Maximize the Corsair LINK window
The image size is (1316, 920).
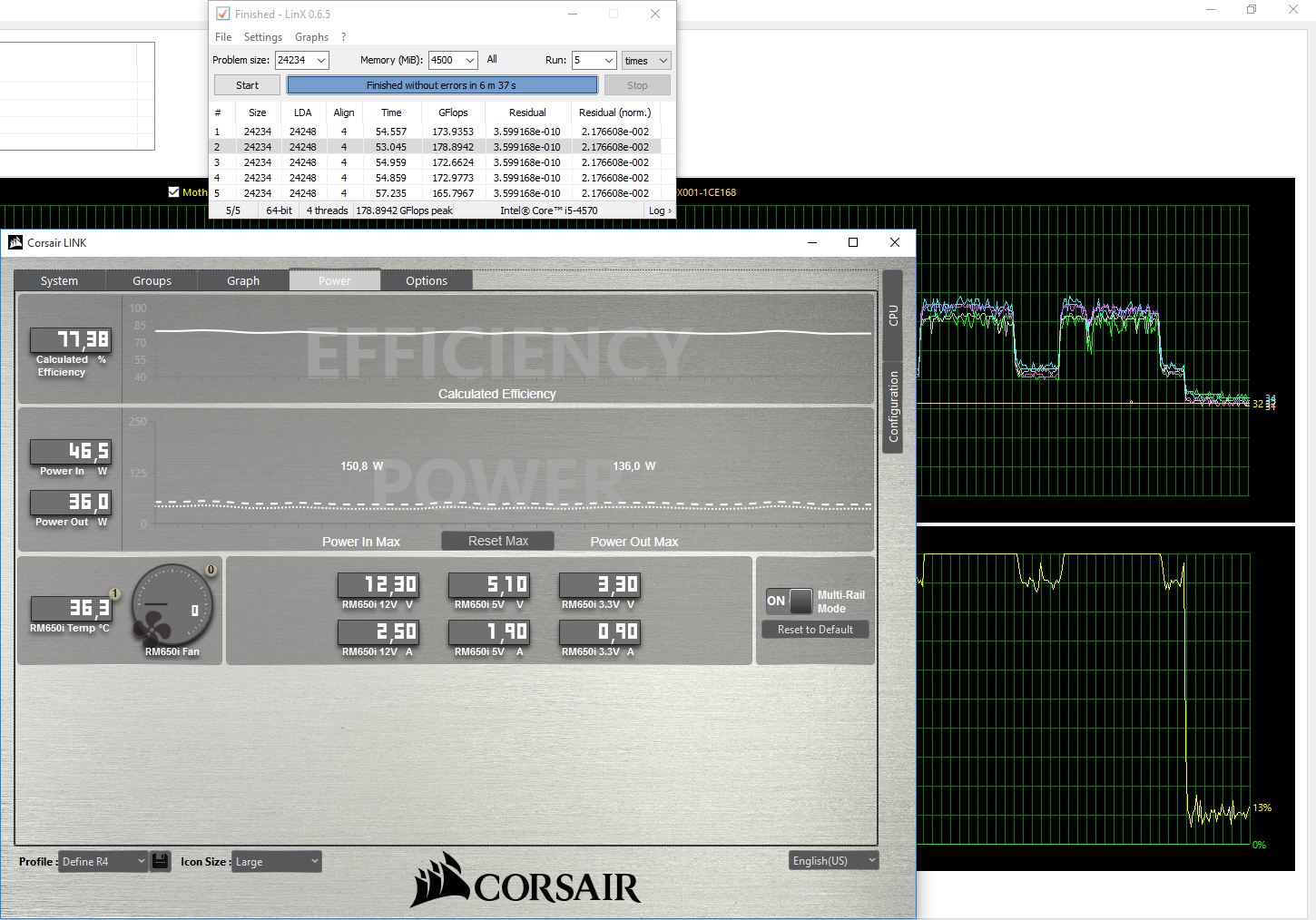pyautogui.click(x=853, y=242)
